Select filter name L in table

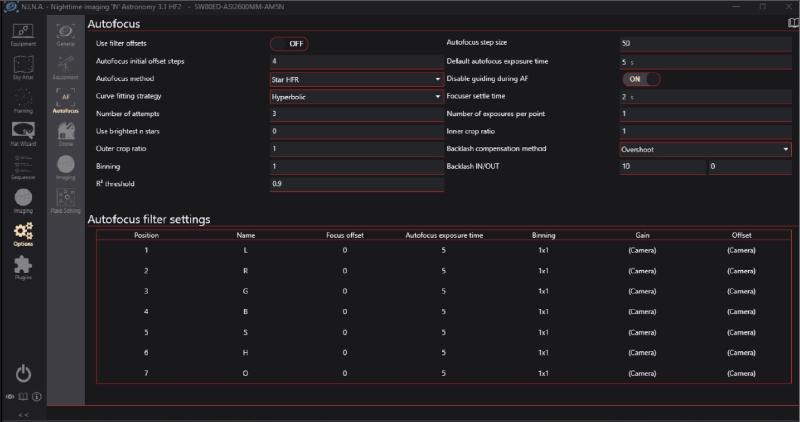(245, 250)
